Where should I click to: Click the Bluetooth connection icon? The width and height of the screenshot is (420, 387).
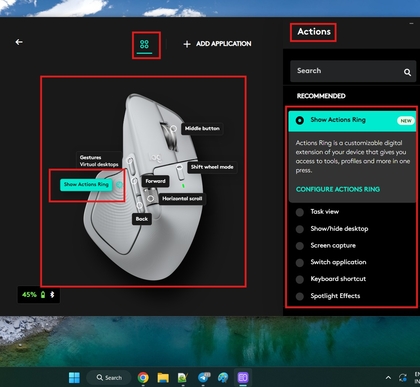click(52, 295)
